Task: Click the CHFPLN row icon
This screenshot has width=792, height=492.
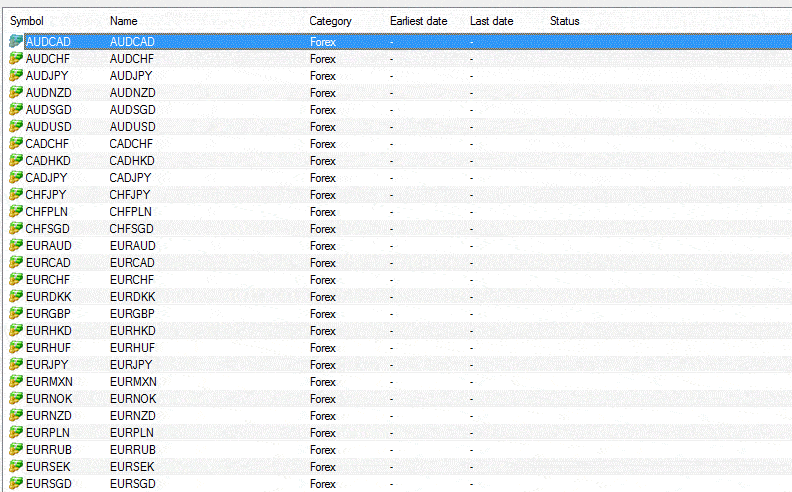Action: 16,212
